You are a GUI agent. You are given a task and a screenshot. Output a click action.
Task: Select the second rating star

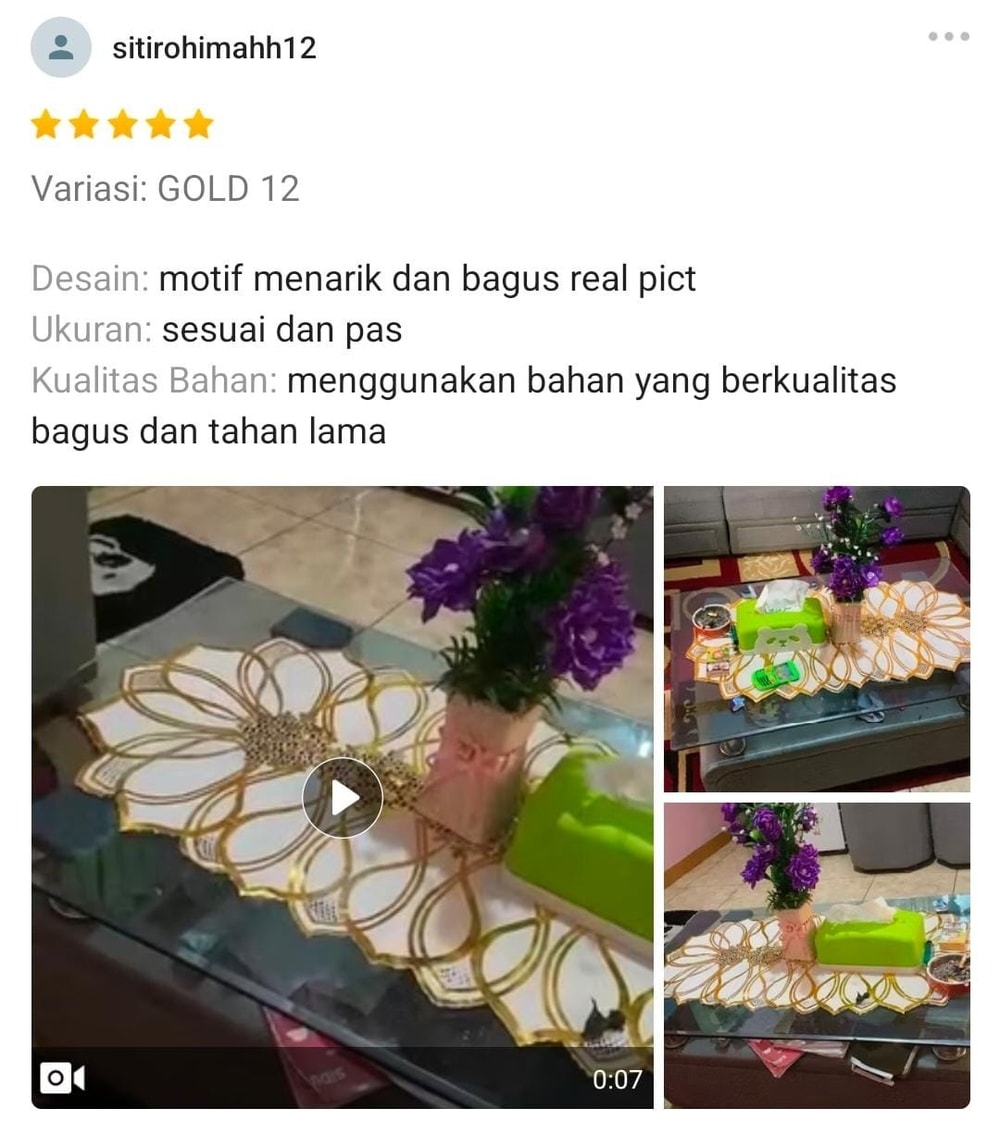84,124
